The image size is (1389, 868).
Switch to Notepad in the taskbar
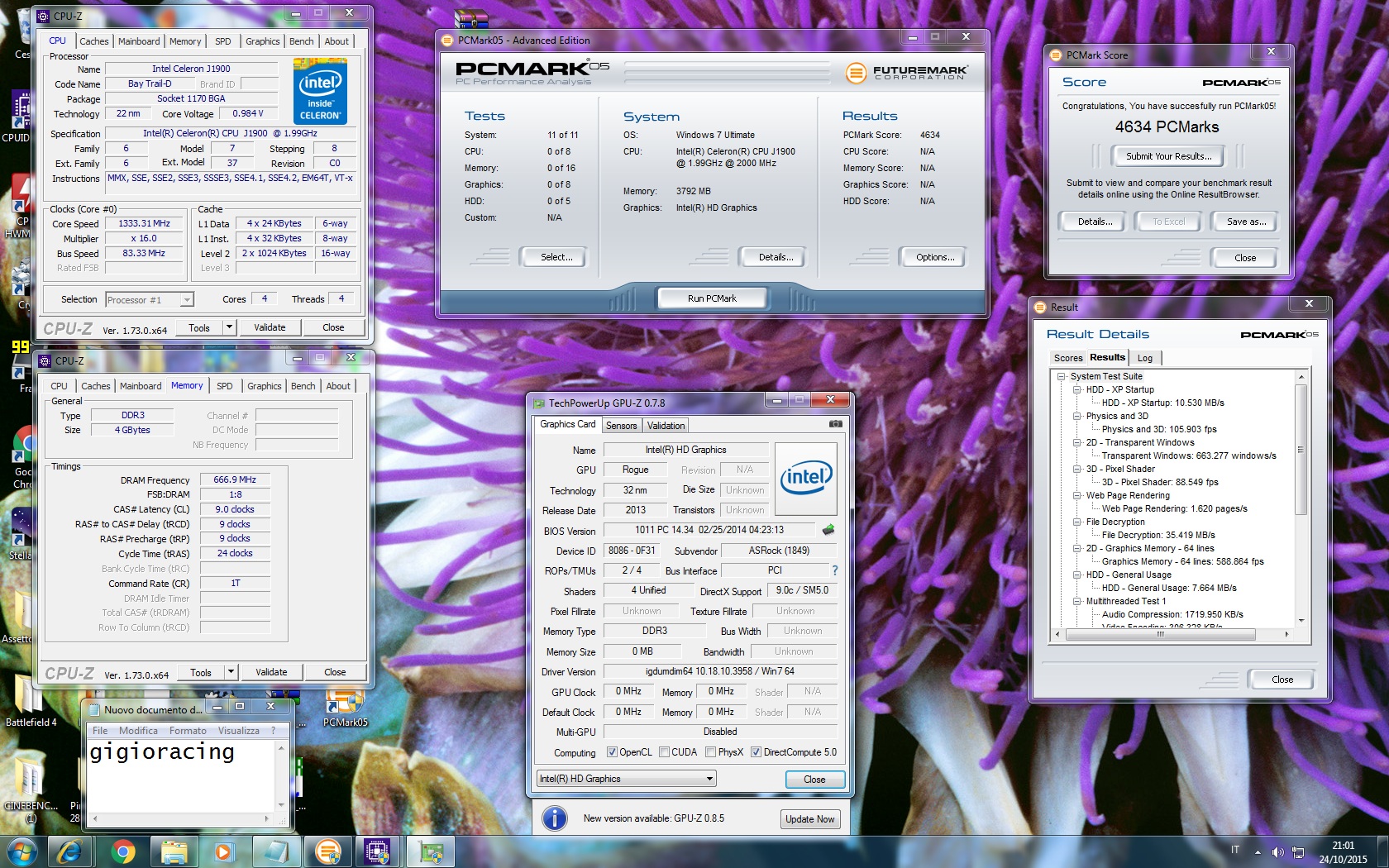(x=276, y=851)
